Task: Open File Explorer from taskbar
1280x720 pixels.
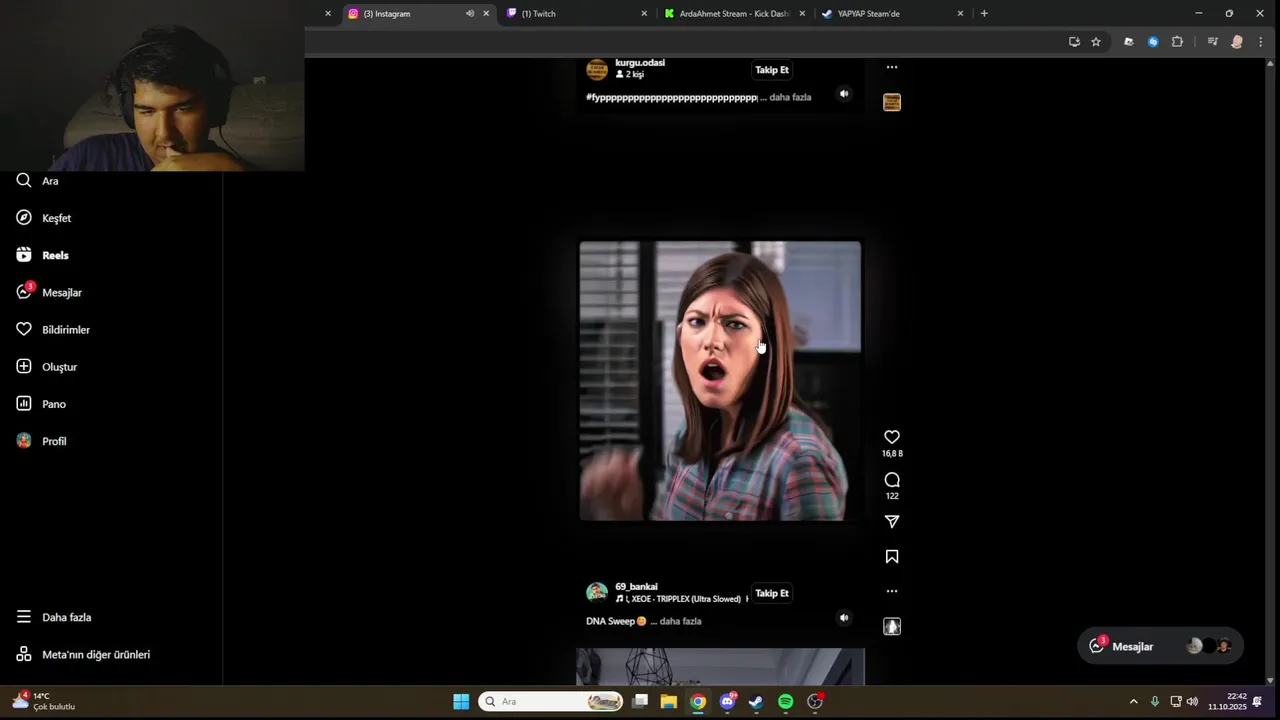Action: pyautogui.click(x=669, y=702)
